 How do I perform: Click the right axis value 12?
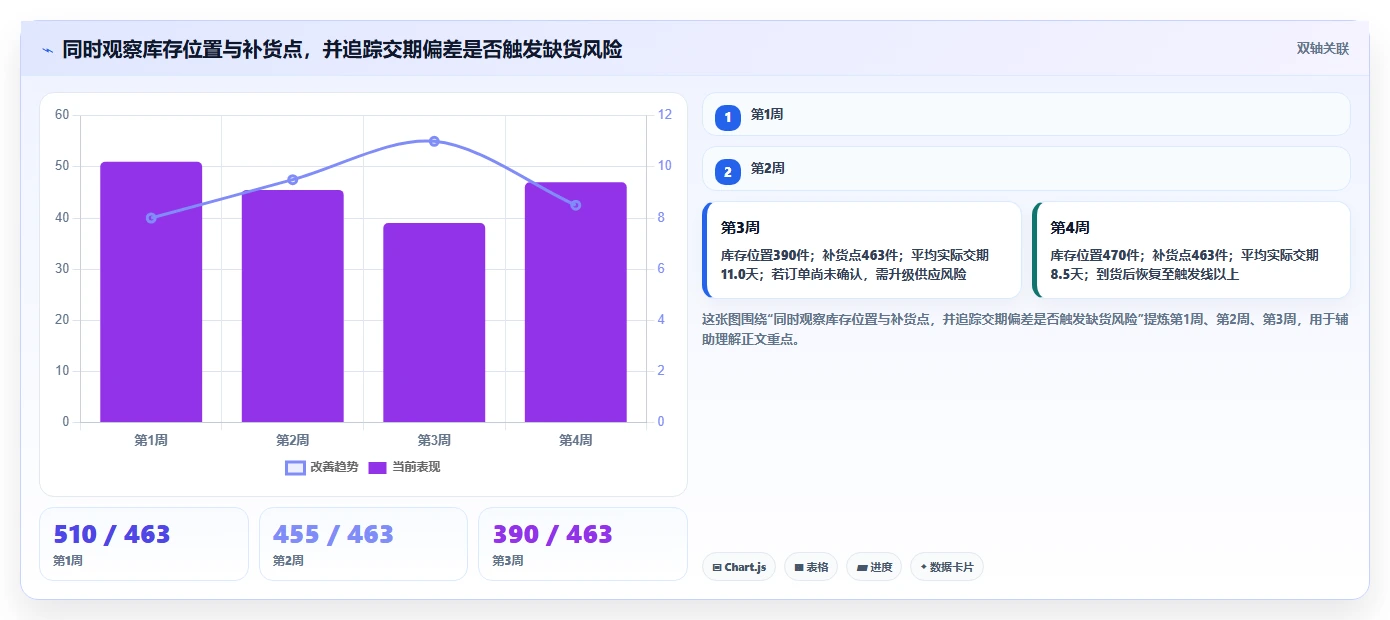665,115
